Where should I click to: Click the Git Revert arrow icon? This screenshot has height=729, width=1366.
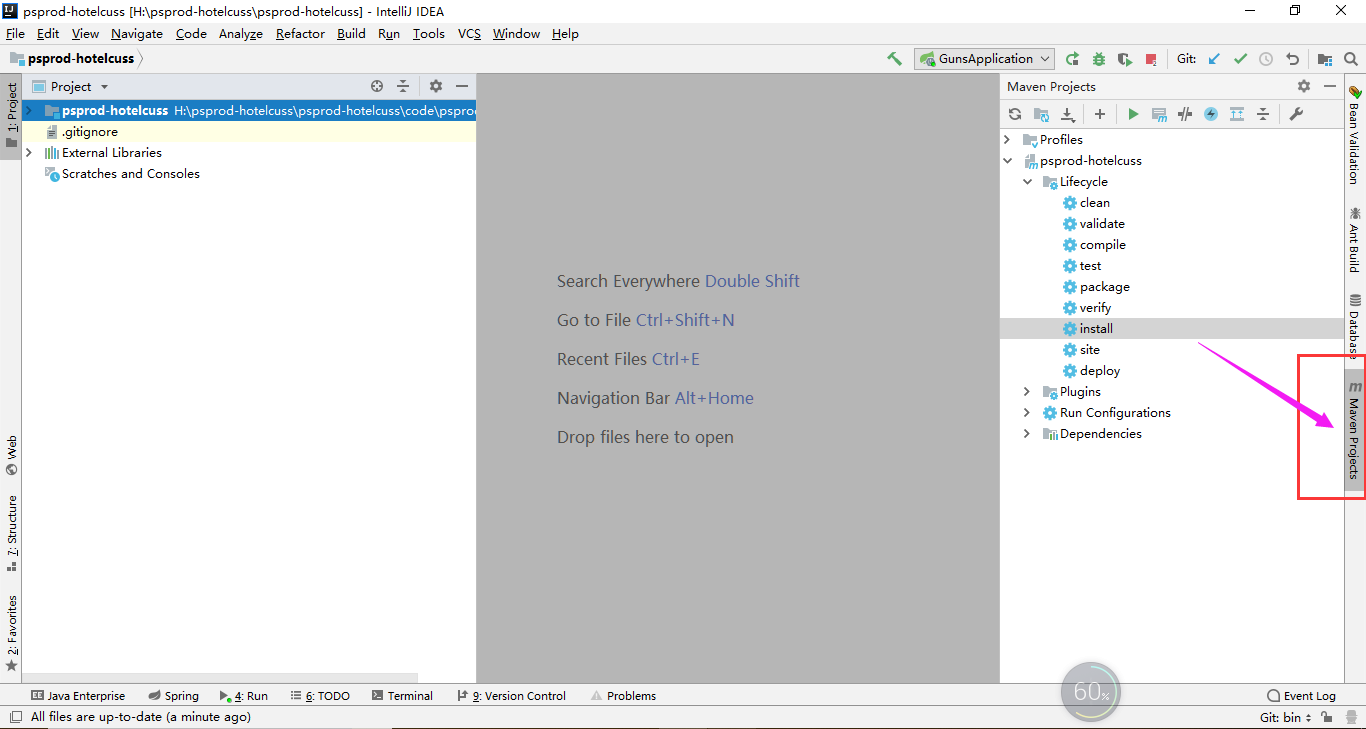point(1292,59)
